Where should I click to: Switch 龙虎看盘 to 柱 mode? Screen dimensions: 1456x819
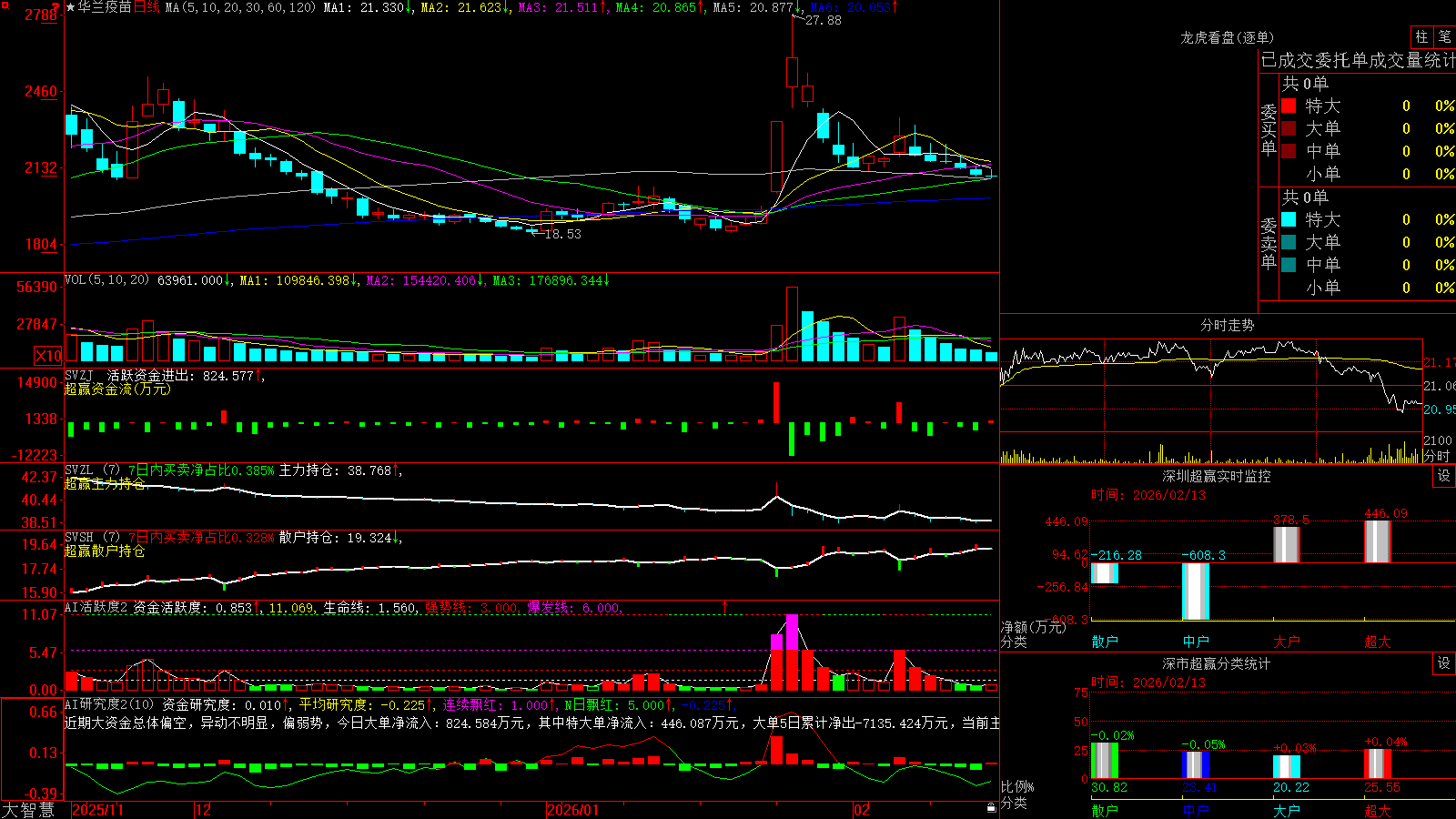1421,36
